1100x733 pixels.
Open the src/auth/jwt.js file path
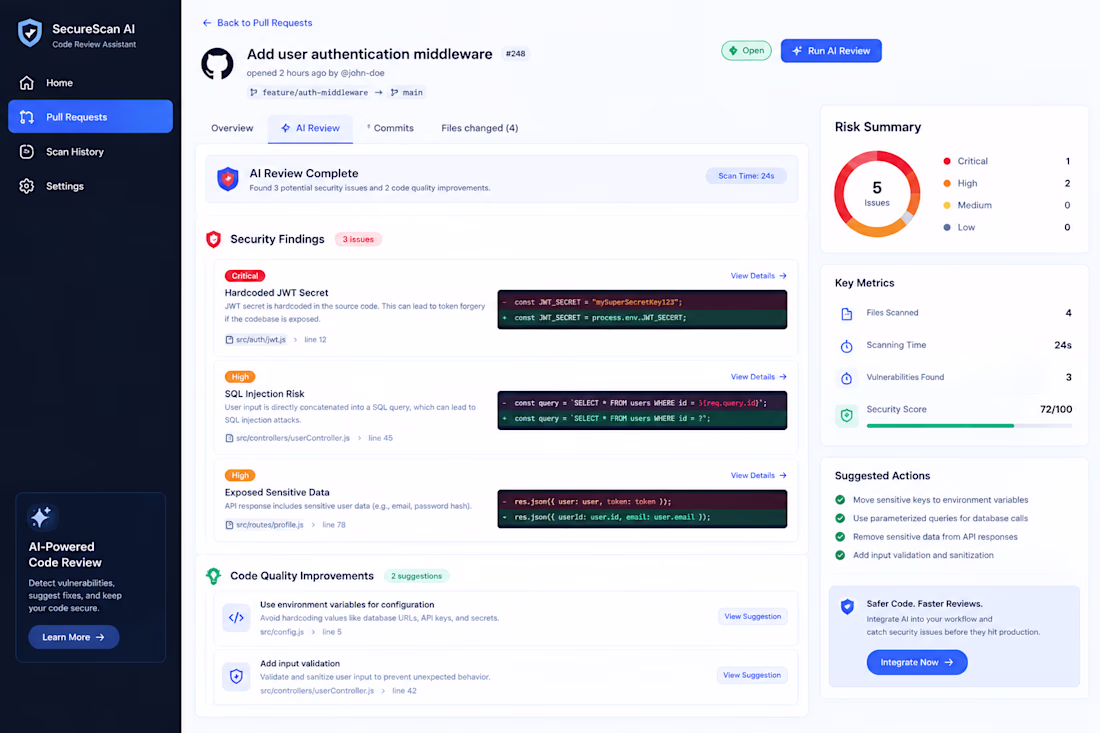tap(256, 339)
